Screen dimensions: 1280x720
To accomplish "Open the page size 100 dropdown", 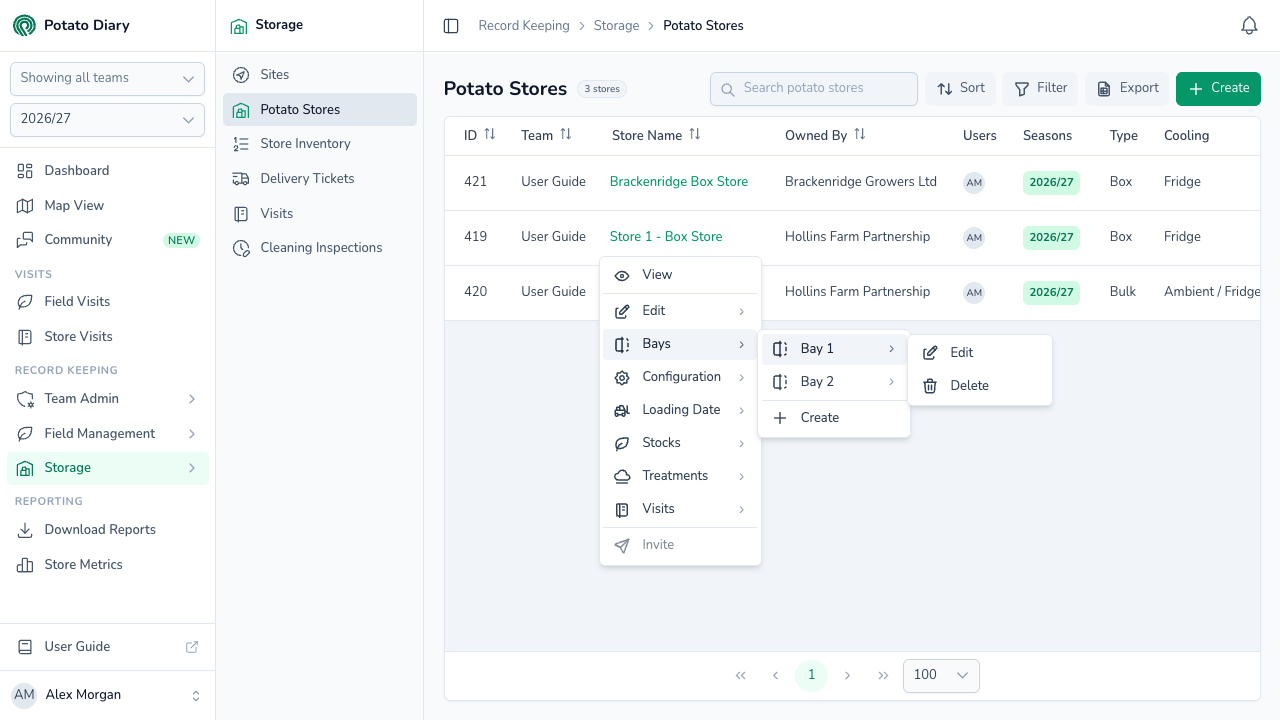I will tap(941, 675).
